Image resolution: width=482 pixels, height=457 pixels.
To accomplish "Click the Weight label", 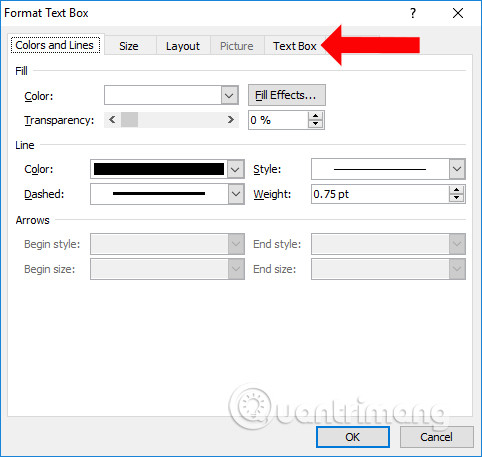I will pos(272,194).
